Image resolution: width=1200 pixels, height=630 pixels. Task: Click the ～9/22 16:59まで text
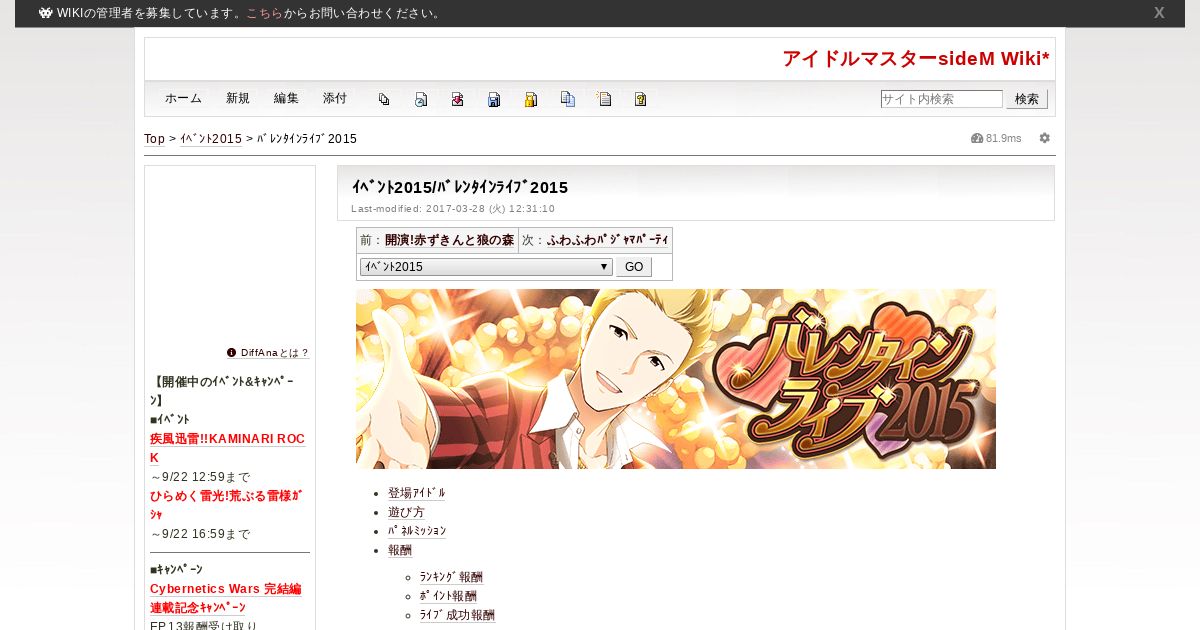(200, 534)
